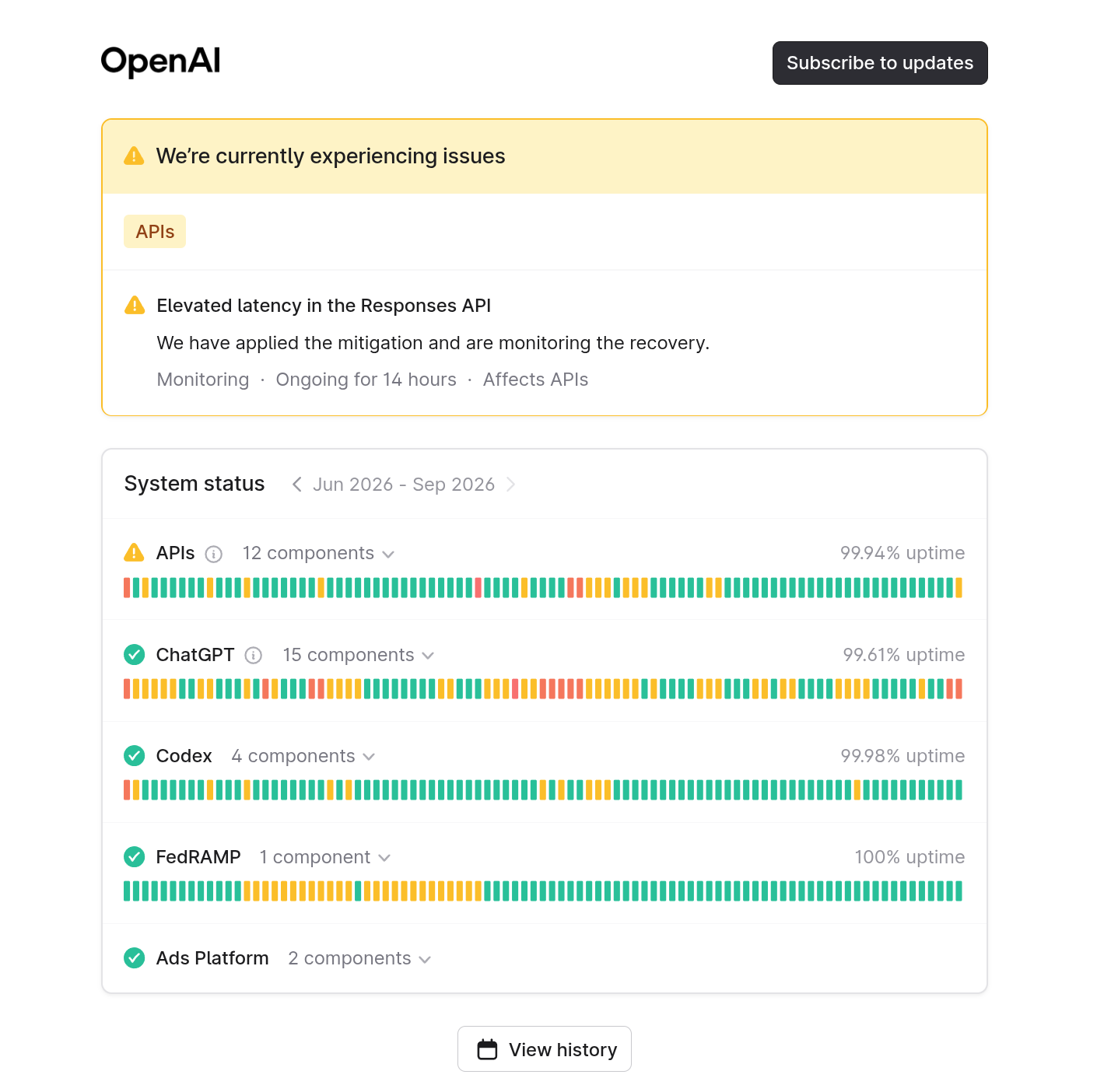Click the APIs warning status icon
This screenshot has width=1104, height=1092.
click(134, 553)
